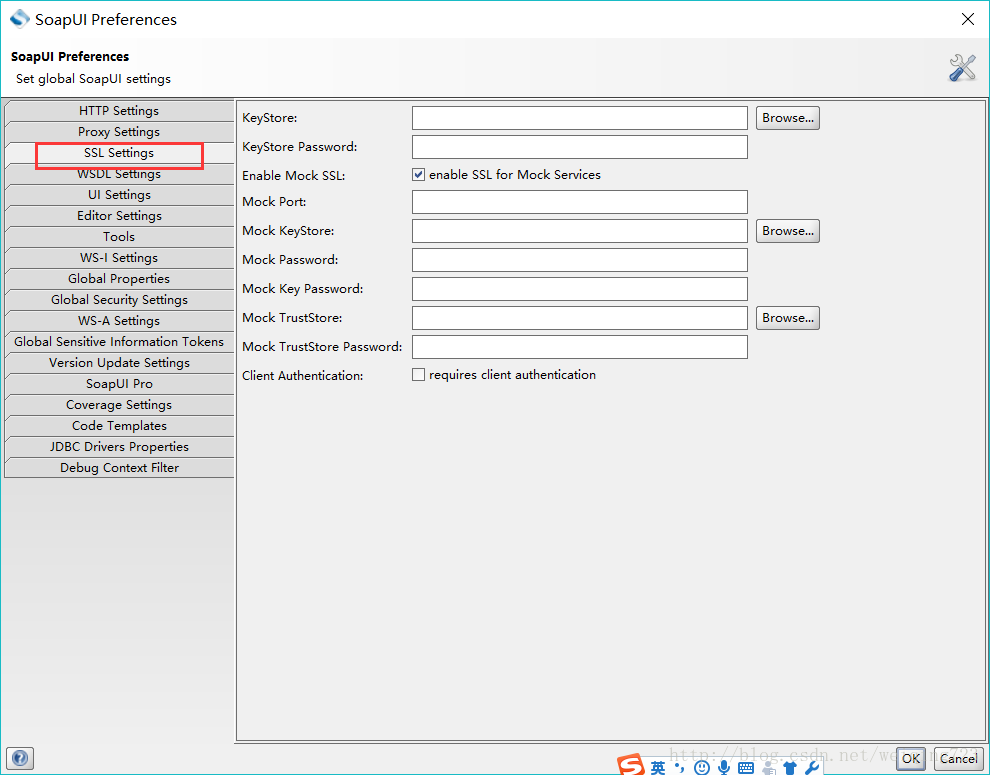Open Global Sensitive Information Tokens tab
This screenshot has height=775, width=990.
point(119,342)
